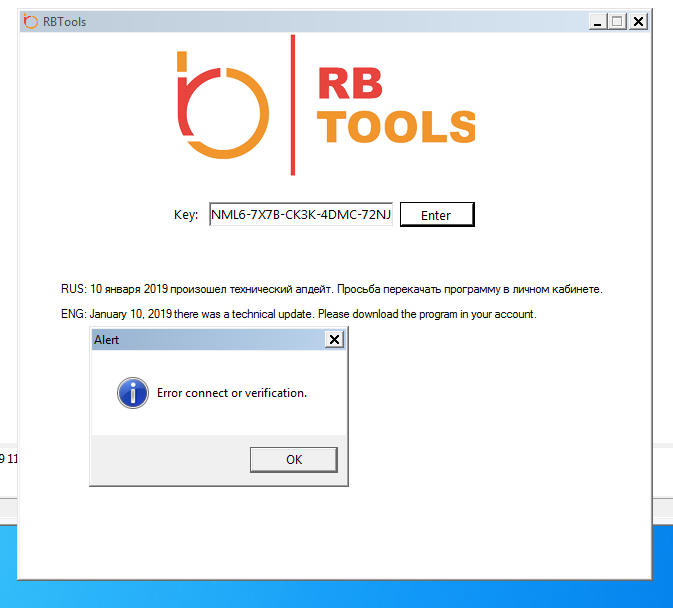Maximize the RBTools window
This screenshot has height=608, width=673.
click(x=617, y=21)
